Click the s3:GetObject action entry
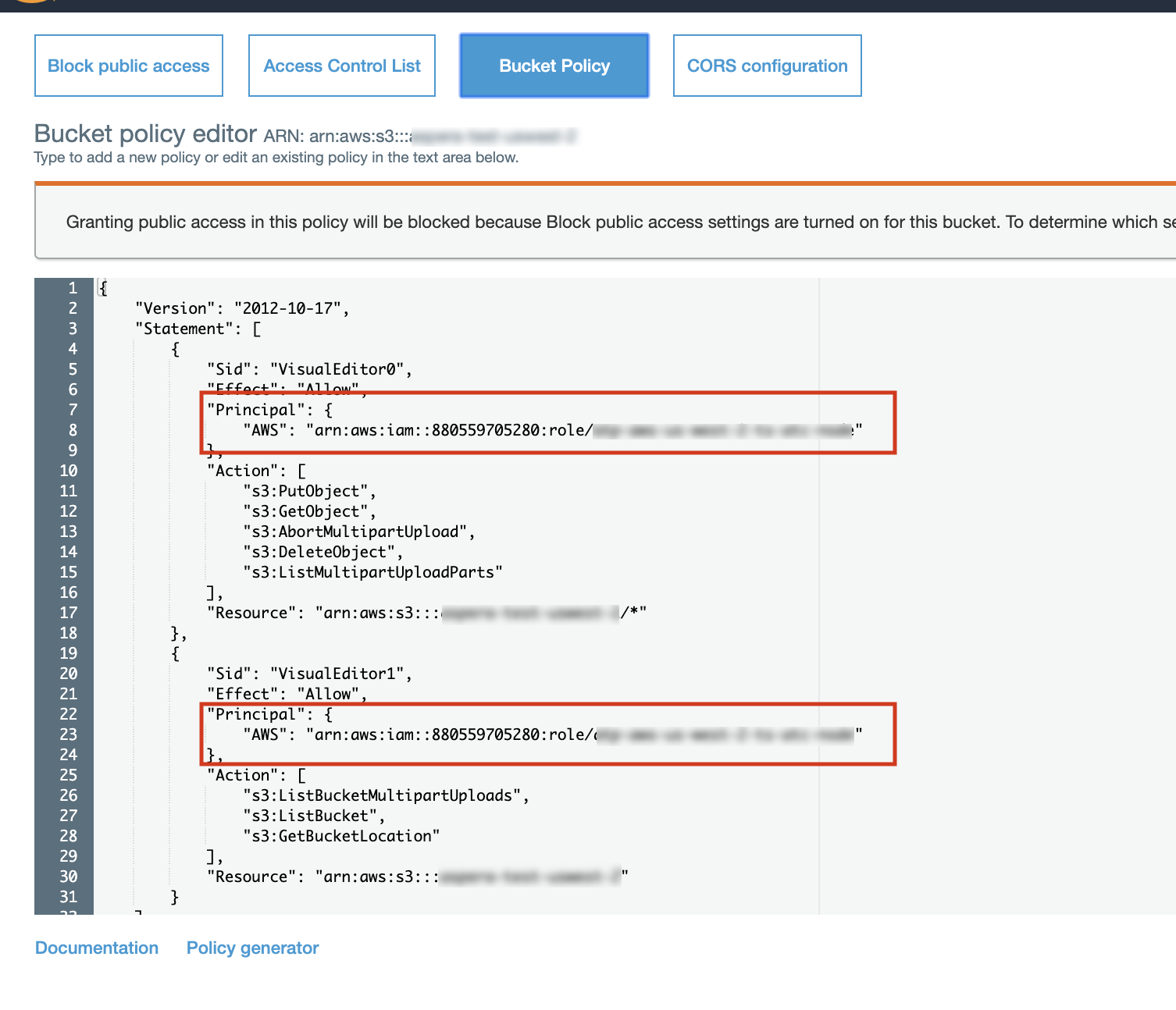 (x=309, y=511)
